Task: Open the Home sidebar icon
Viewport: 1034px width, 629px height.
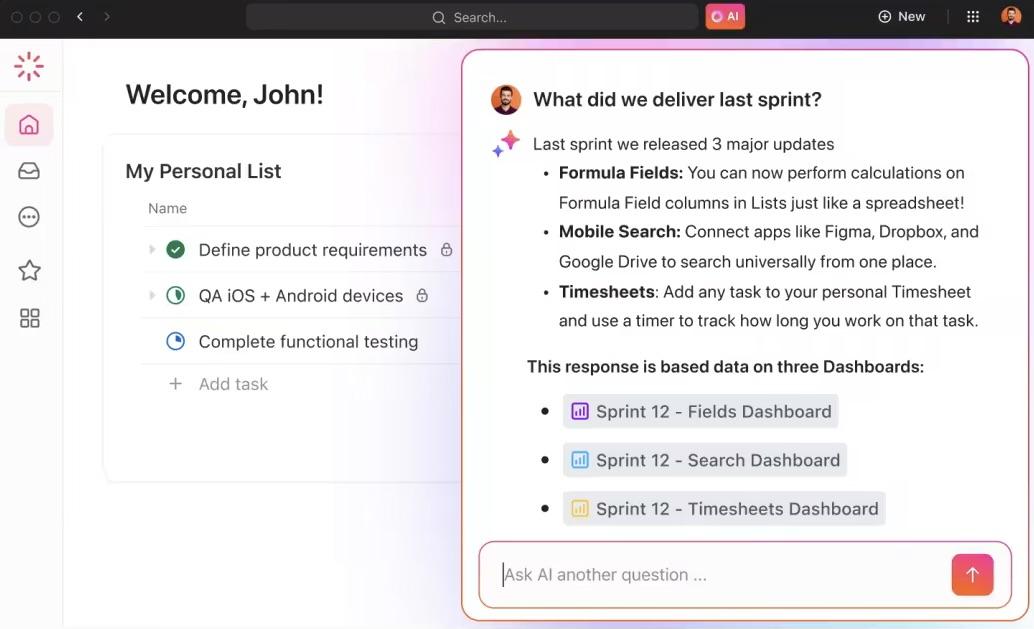Action: (29, 125)
